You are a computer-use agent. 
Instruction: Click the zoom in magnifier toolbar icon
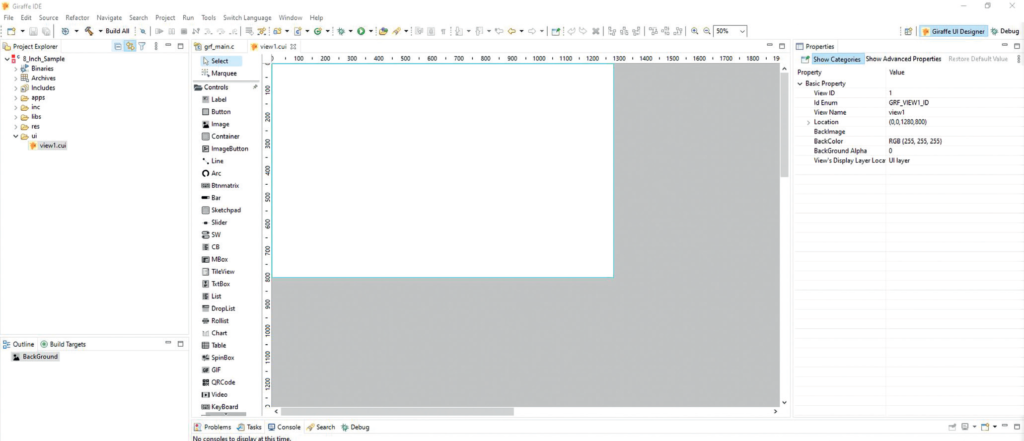[x=694, y=31]
